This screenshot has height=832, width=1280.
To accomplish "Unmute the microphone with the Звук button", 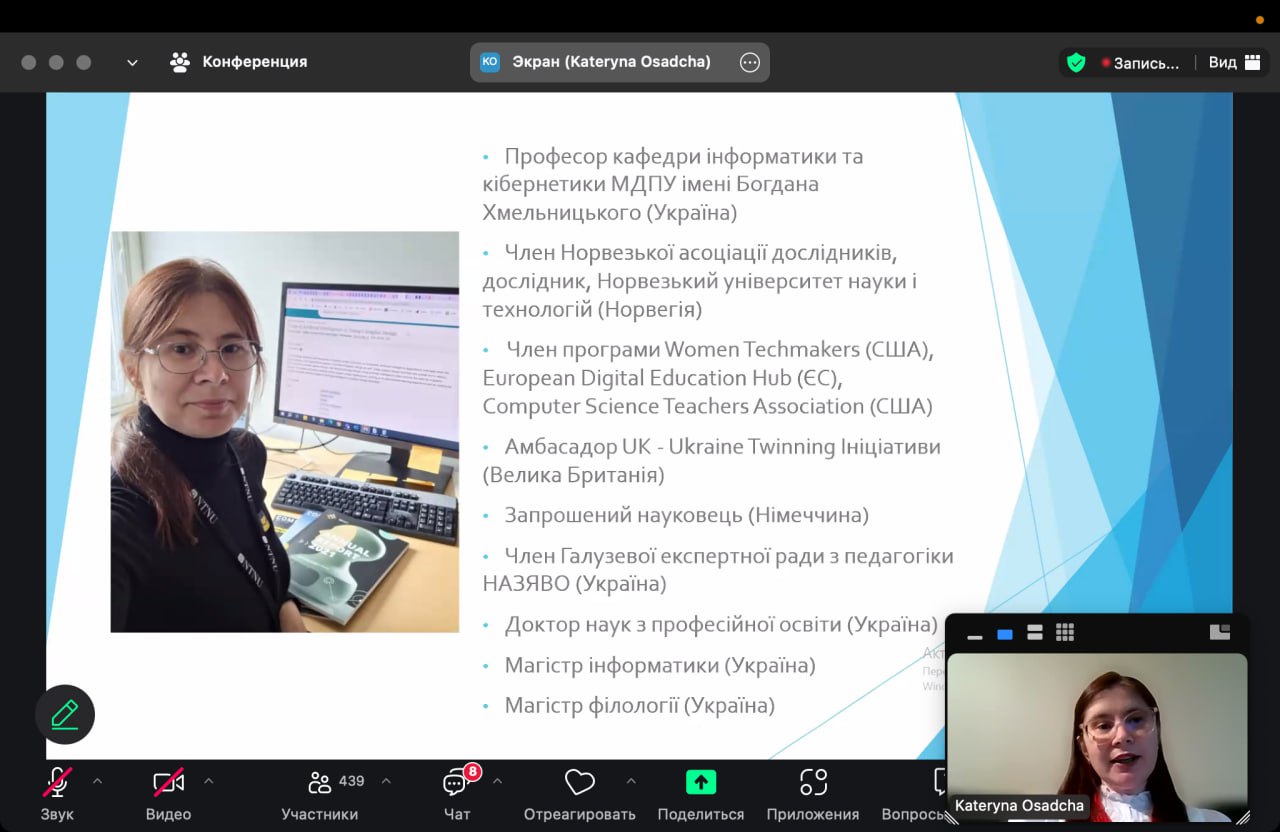I will tap(57, 782).
